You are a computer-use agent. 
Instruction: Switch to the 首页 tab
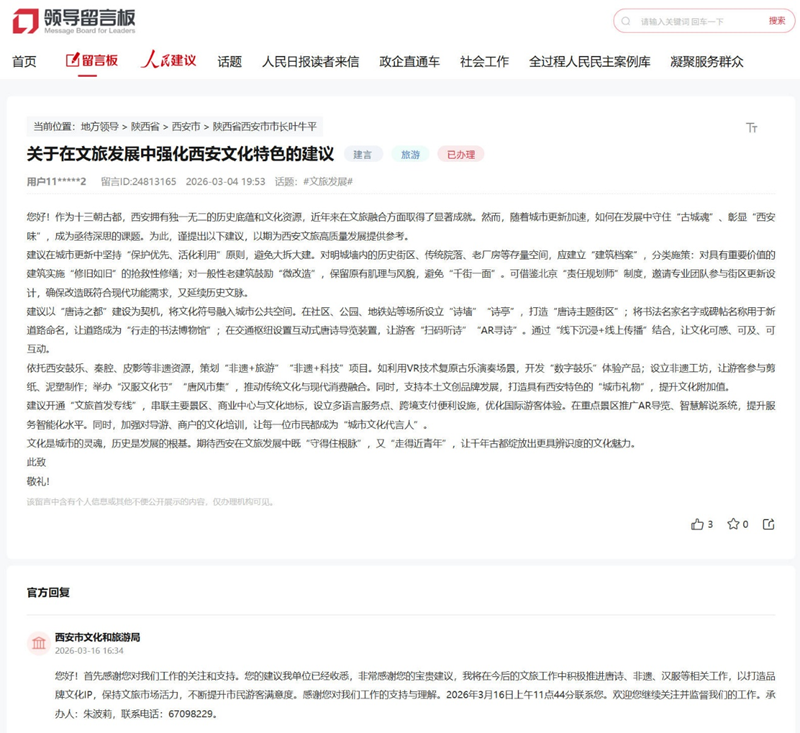click(22, 61)
